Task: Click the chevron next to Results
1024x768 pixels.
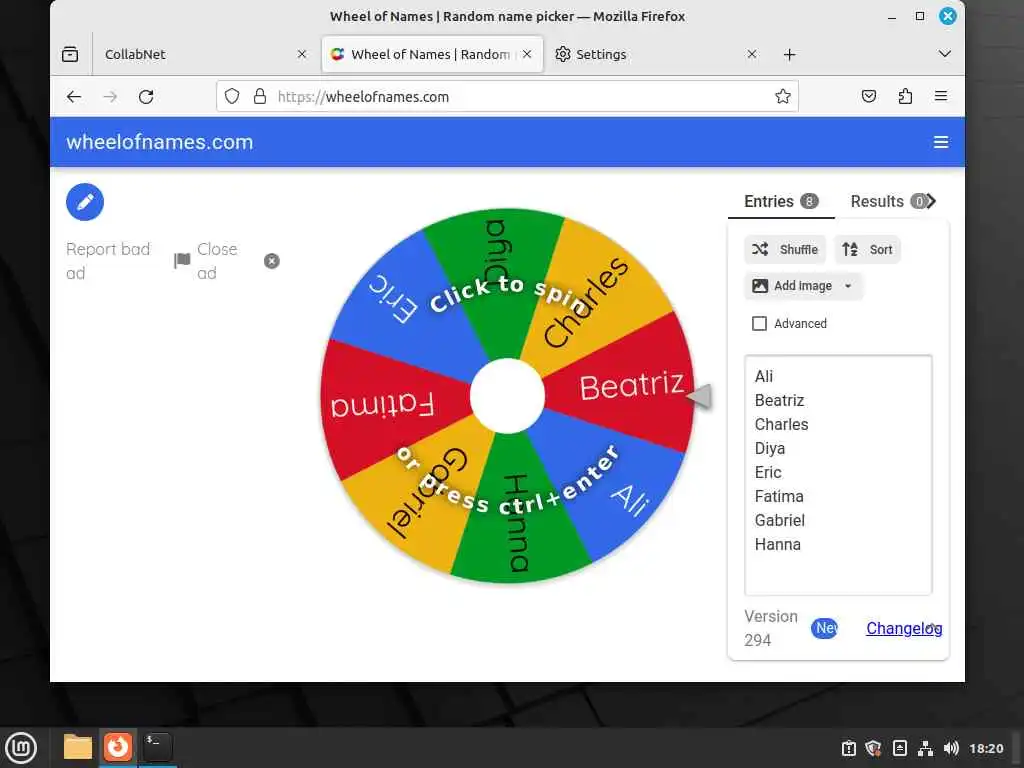Action: click(x=932, y=201)
